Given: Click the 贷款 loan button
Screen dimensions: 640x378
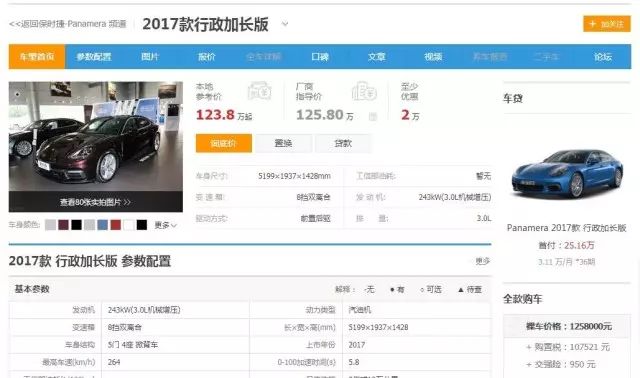Looking at the screenshot, I should tap(343, 143).
